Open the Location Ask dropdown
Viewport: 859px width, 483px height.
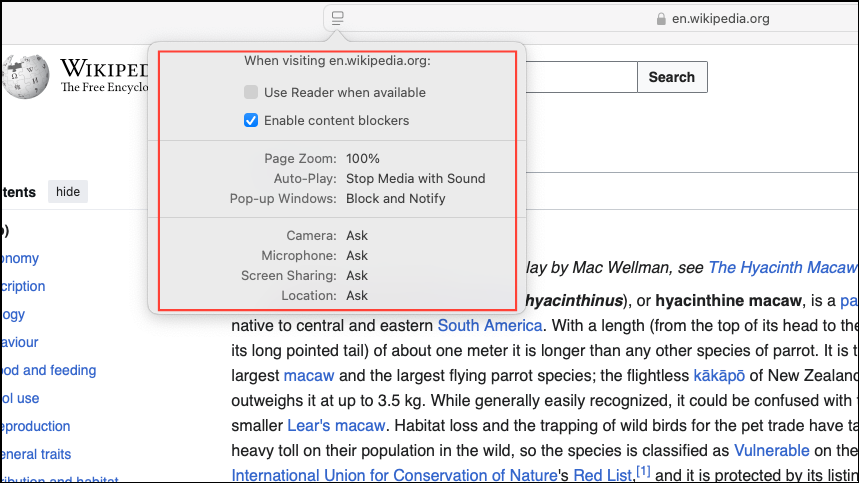(x=357, y=295)
